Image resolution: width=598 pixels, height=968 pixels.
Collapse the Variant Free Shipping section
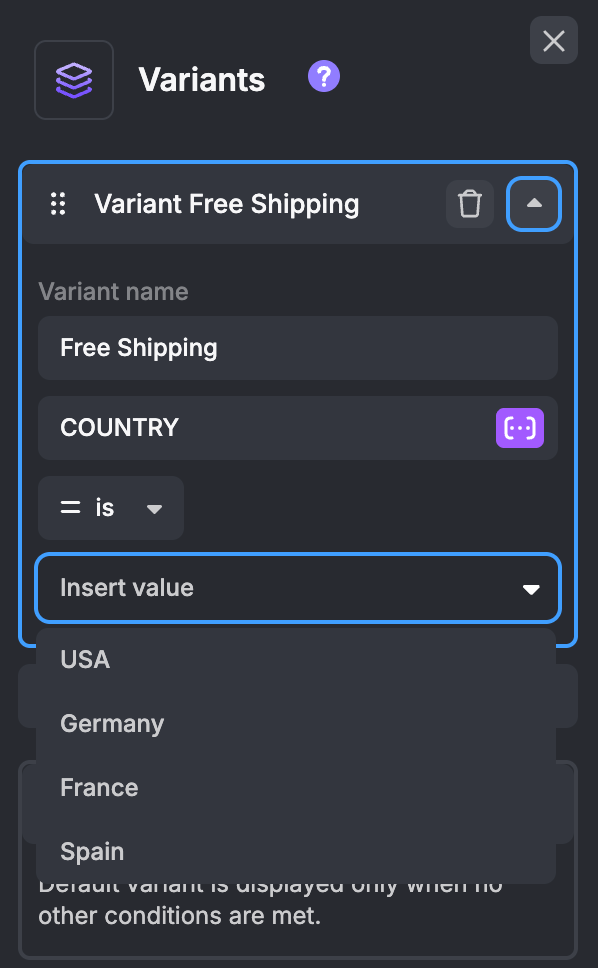[534, 204]
